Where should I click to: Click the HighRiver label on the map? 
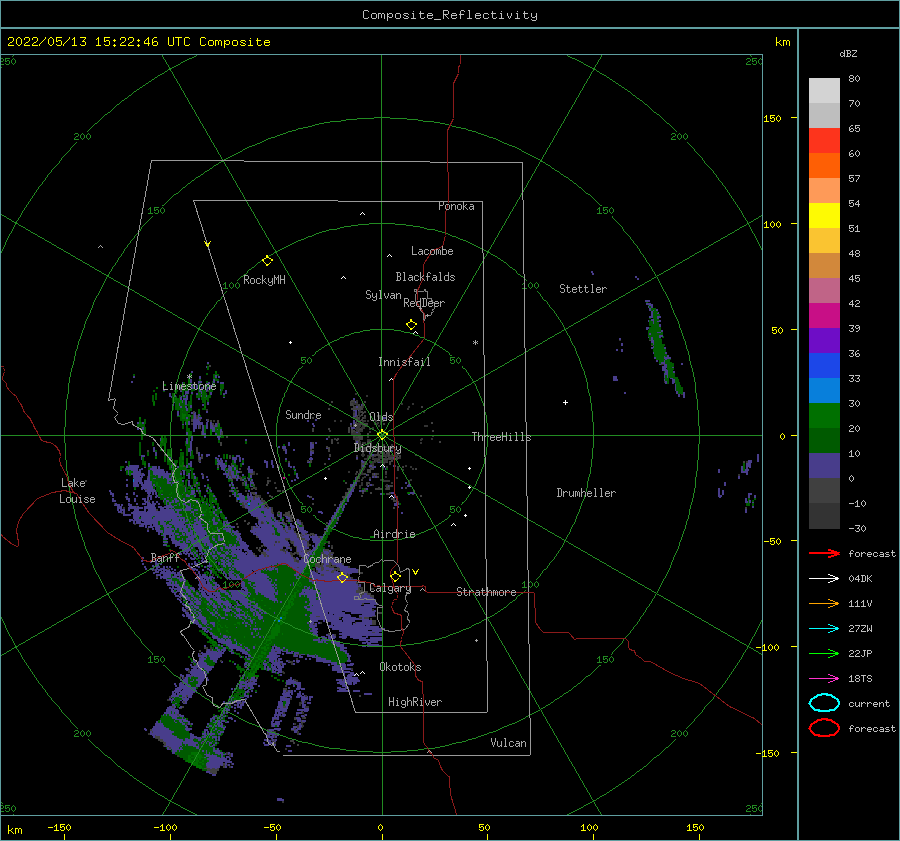pyautogui.click(x=415, y=702)
